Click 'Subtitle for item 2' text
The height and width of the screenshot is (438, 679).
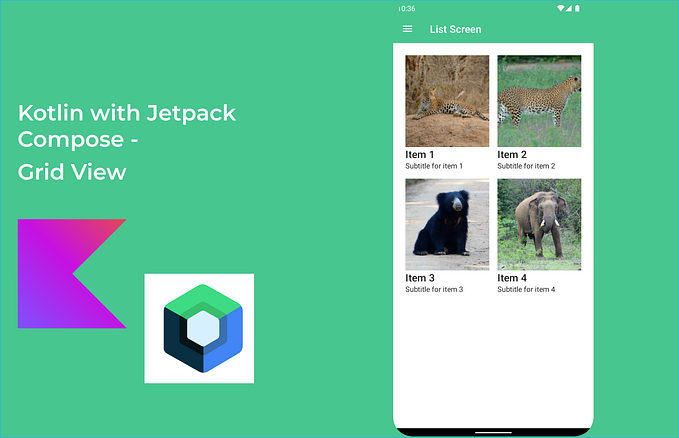coord(526,166)
